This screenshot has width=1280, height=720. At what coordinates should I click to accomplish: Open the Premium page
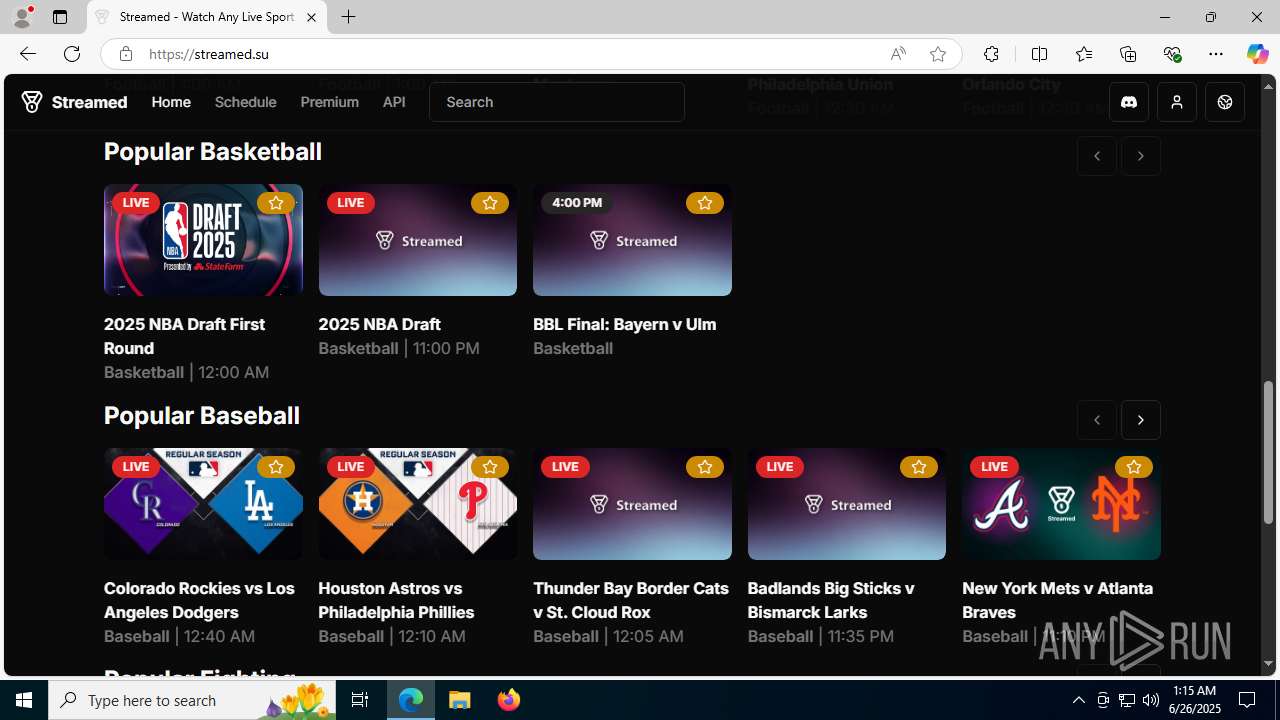(329, 102)
